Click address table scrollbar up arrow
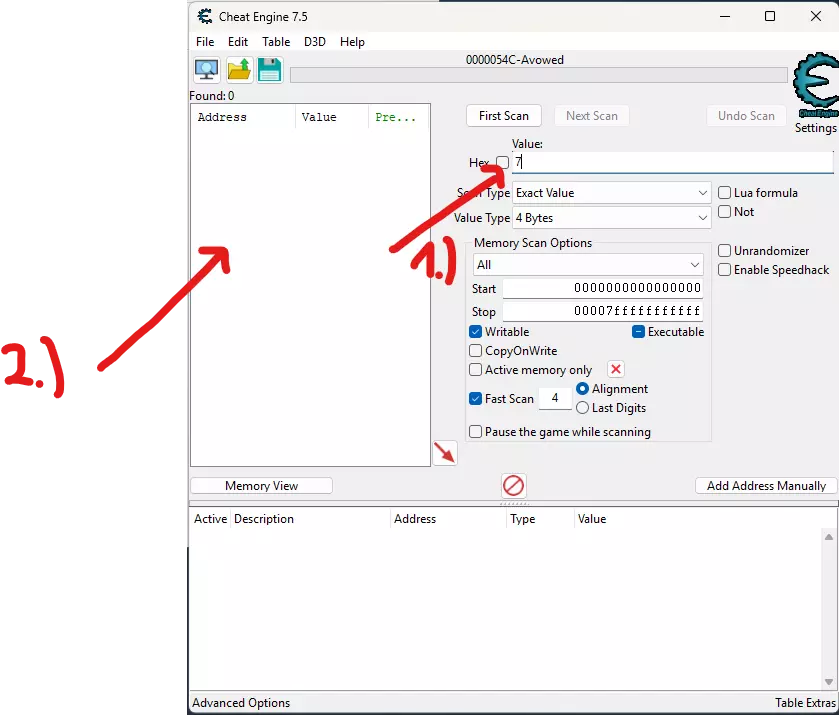This screenshot has width=839, height=715. coord(829,537)
